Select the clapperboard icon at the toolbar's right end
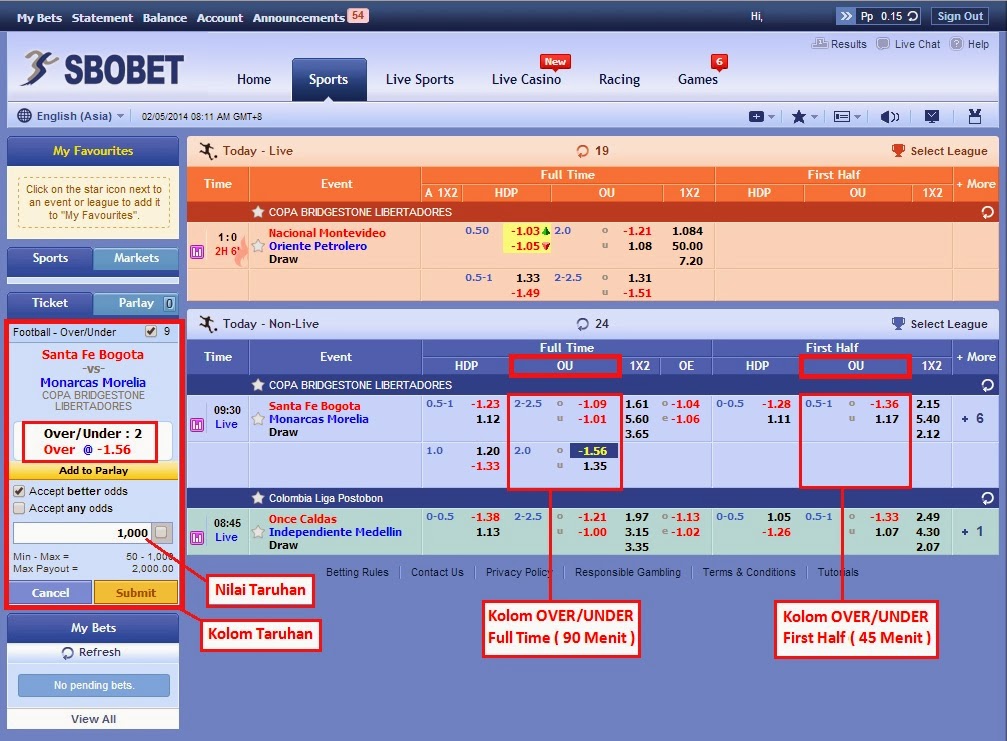This screenshot has width=1007, height=741. point(974,116)
